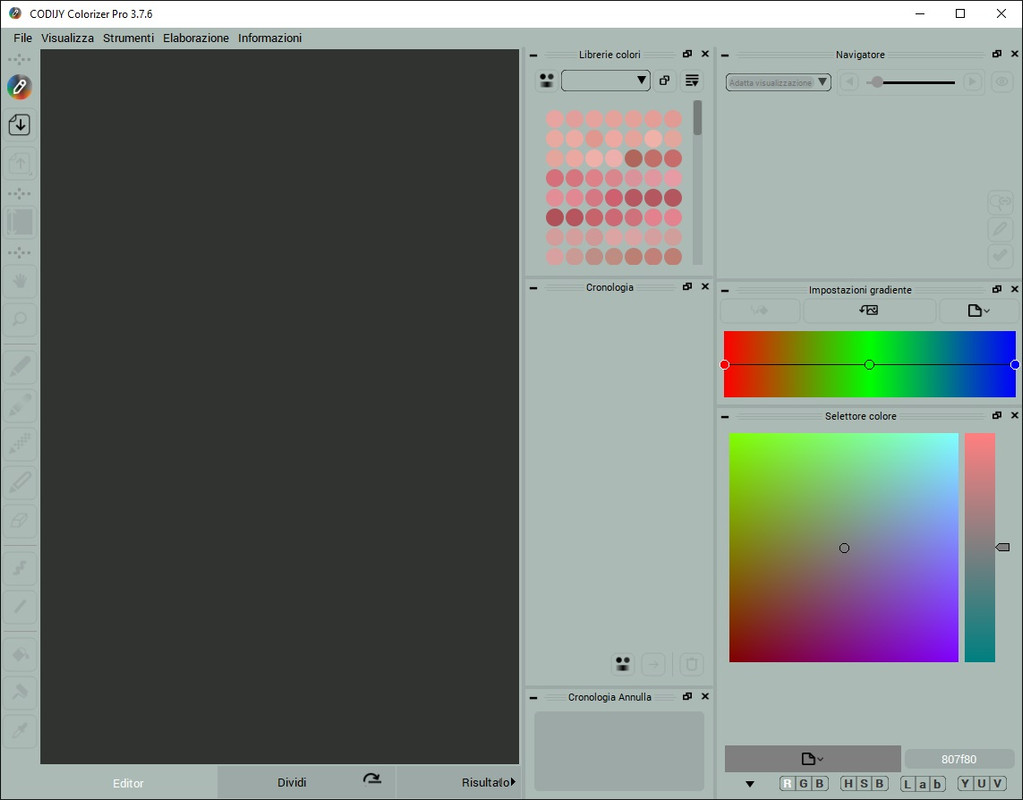Viewport: 1023px width, 800px height.
Task: Select the eraser tool in left toolbar
Action: (x=20, y=520)
